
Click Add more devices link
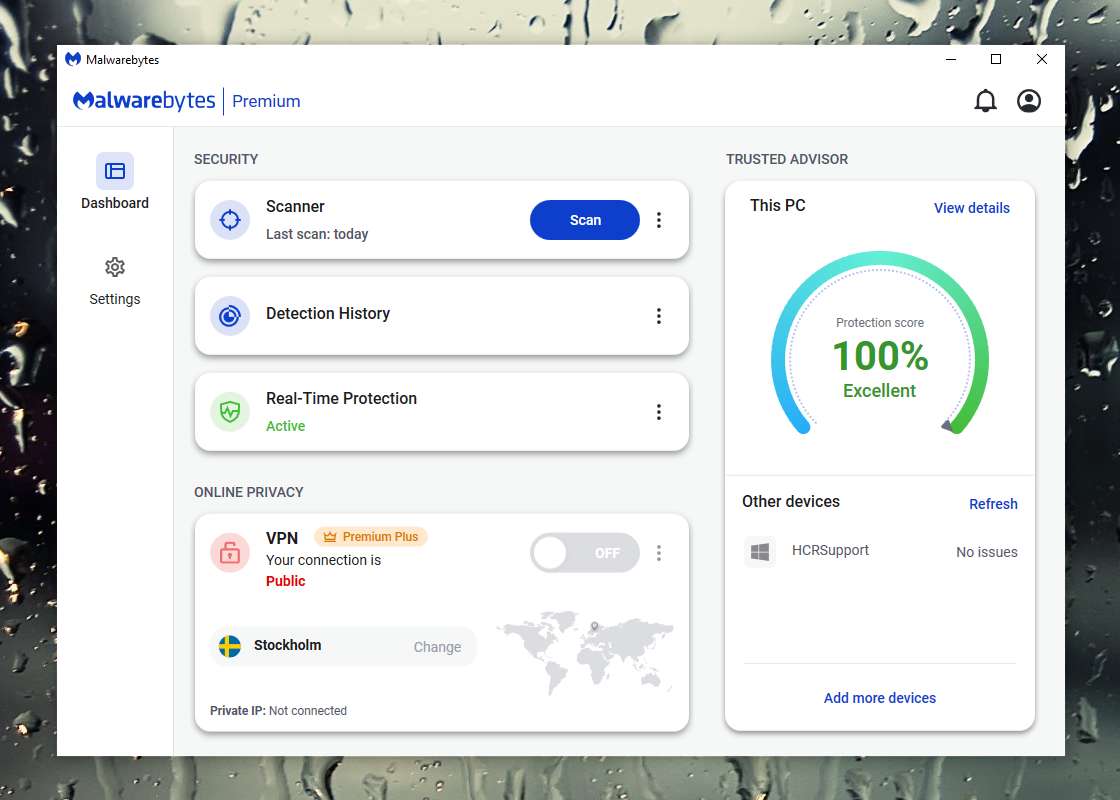(879, 698)
